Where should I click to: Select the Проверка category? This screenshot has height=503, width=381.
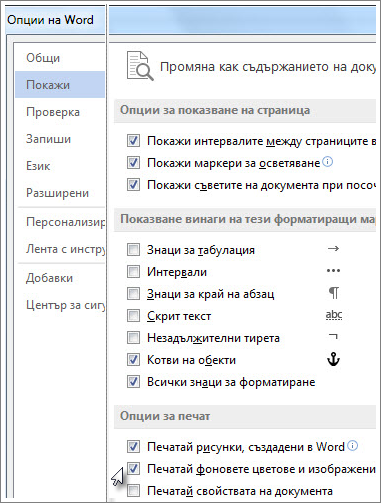(53, 112)
